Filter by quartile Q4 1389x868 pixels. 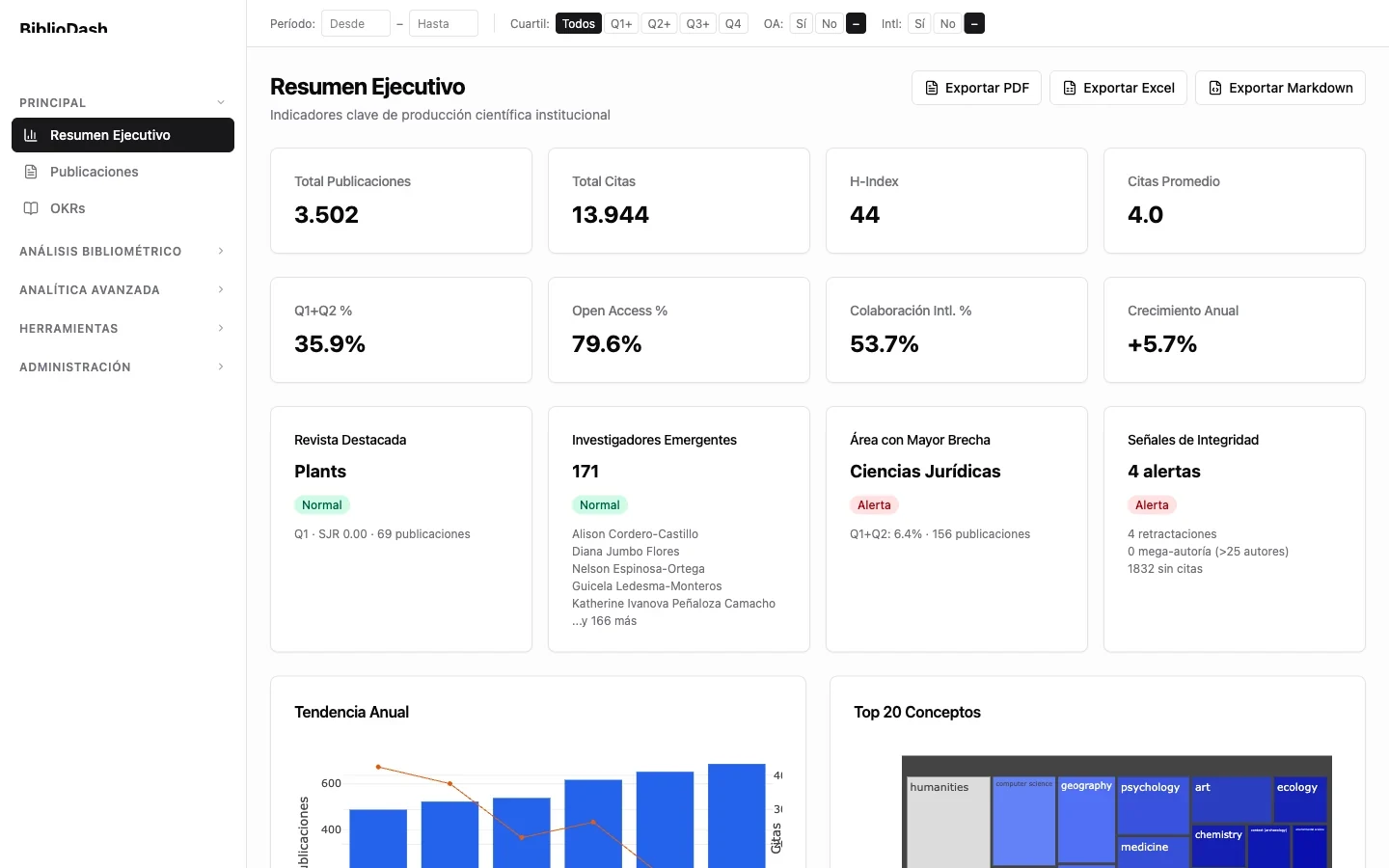pyautogui.click(x=733, y=23)
